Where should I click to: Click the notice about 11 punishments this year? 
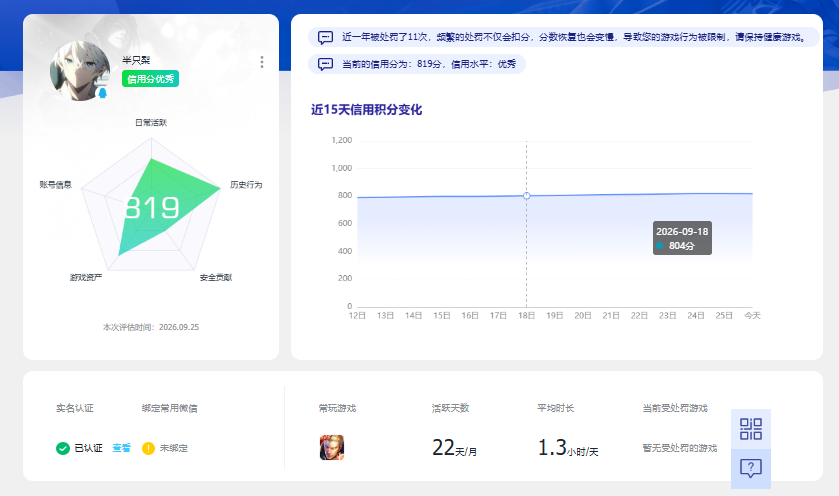[x=564, y=37]
